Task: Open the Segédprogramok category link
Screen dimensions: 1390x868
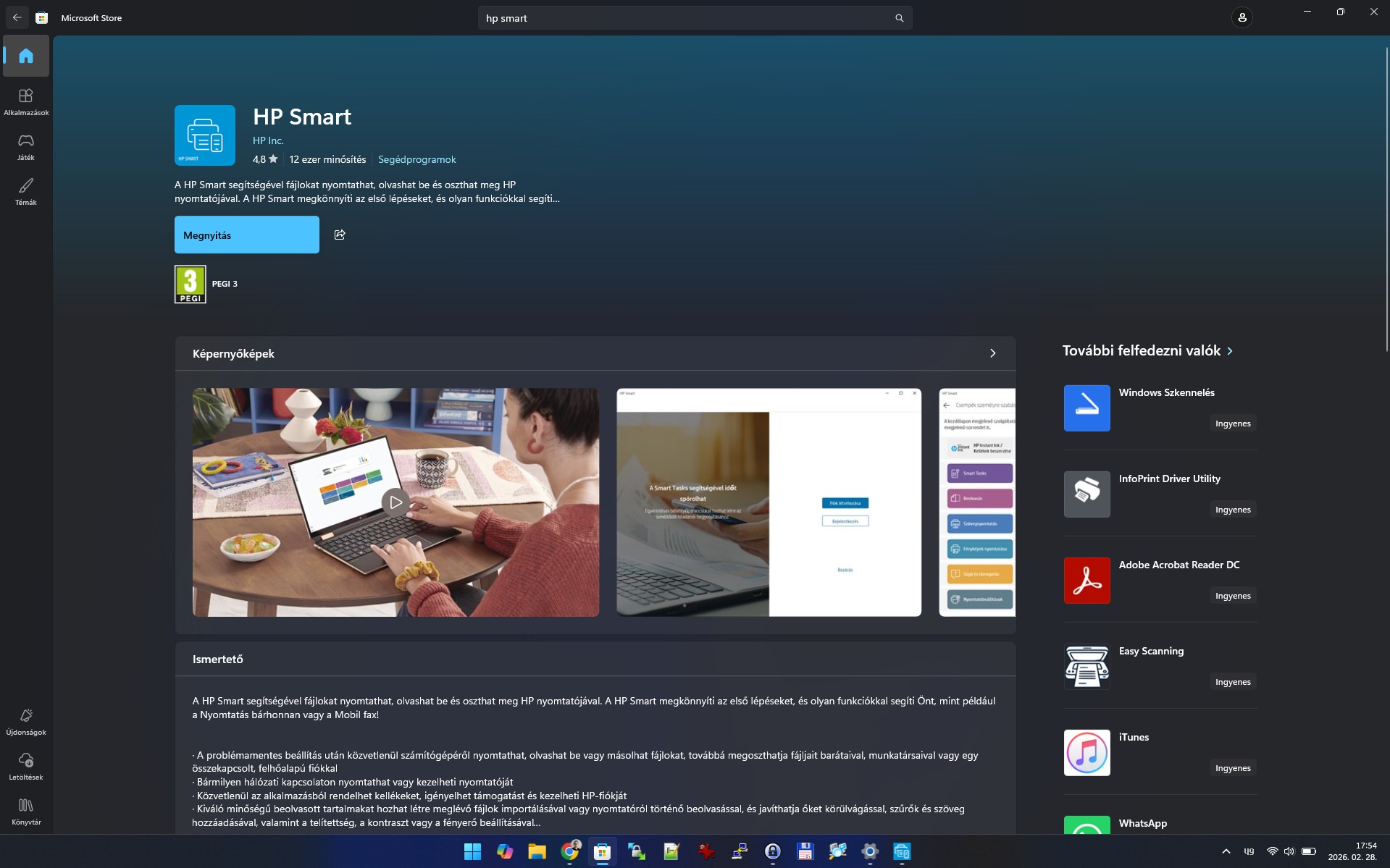Action: (416, 159)
